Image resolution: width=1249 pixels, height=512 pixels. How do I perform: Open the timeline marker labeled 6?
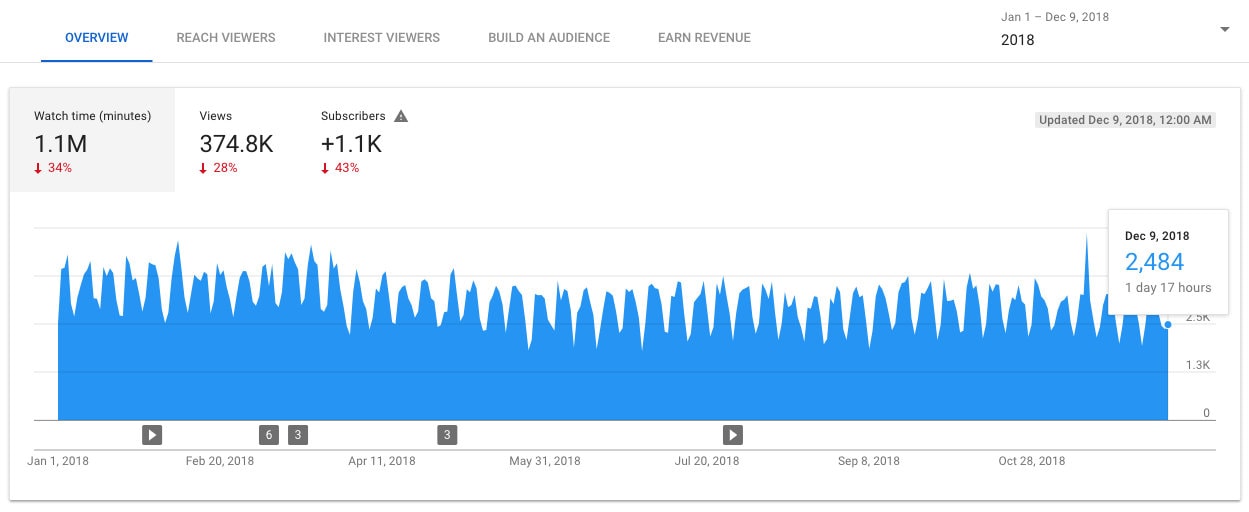[x=268, y=434]
